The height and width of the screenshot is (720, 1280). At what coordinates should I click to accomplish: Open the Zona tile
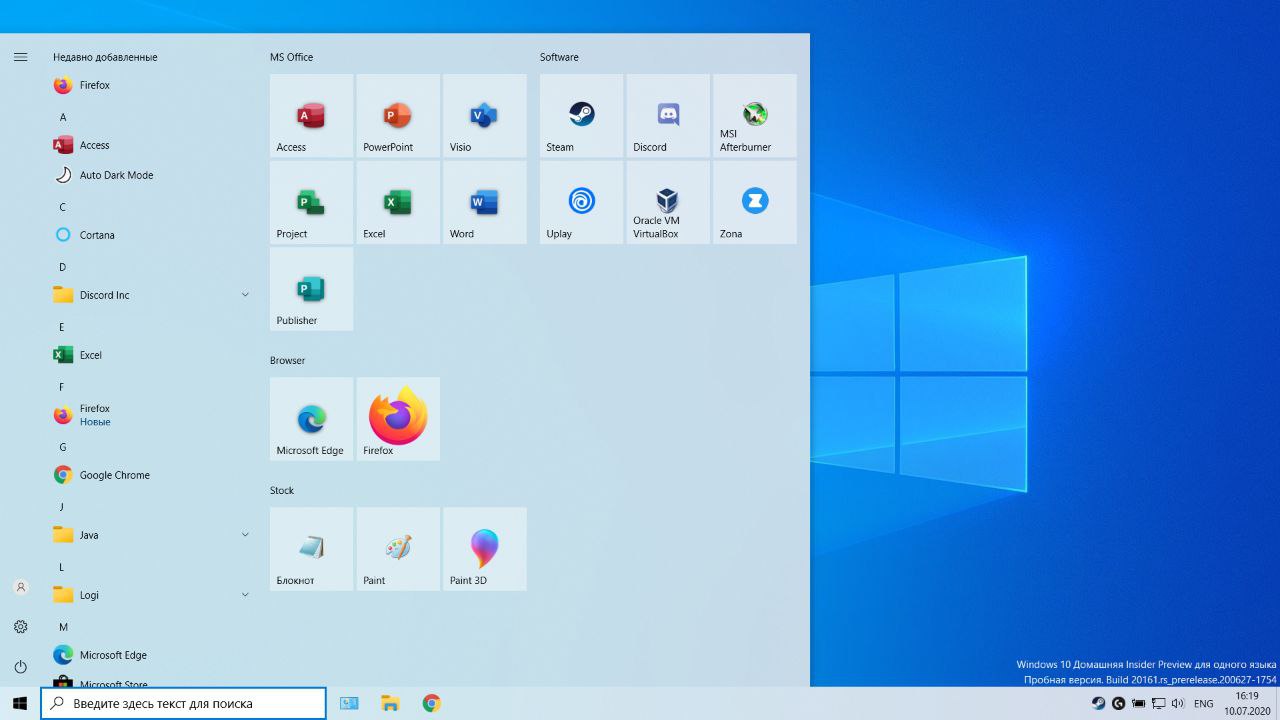(x=755, y=202)
